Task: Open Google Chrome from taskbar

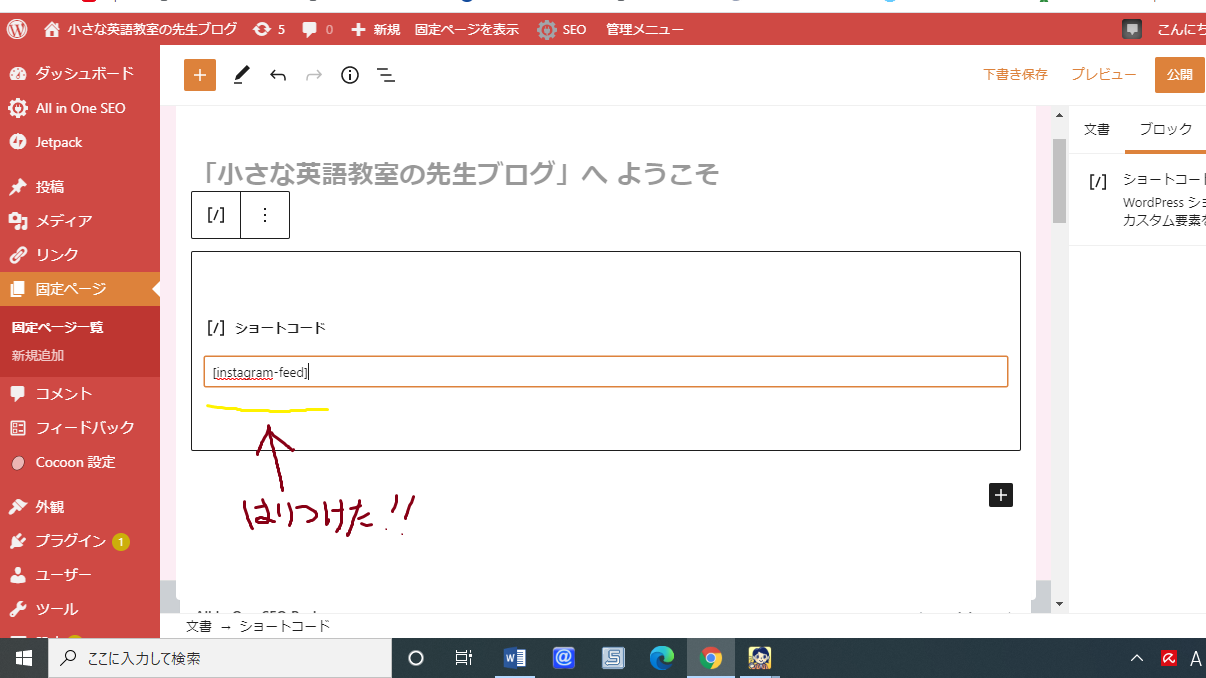Action: click(x=711, y=658)
